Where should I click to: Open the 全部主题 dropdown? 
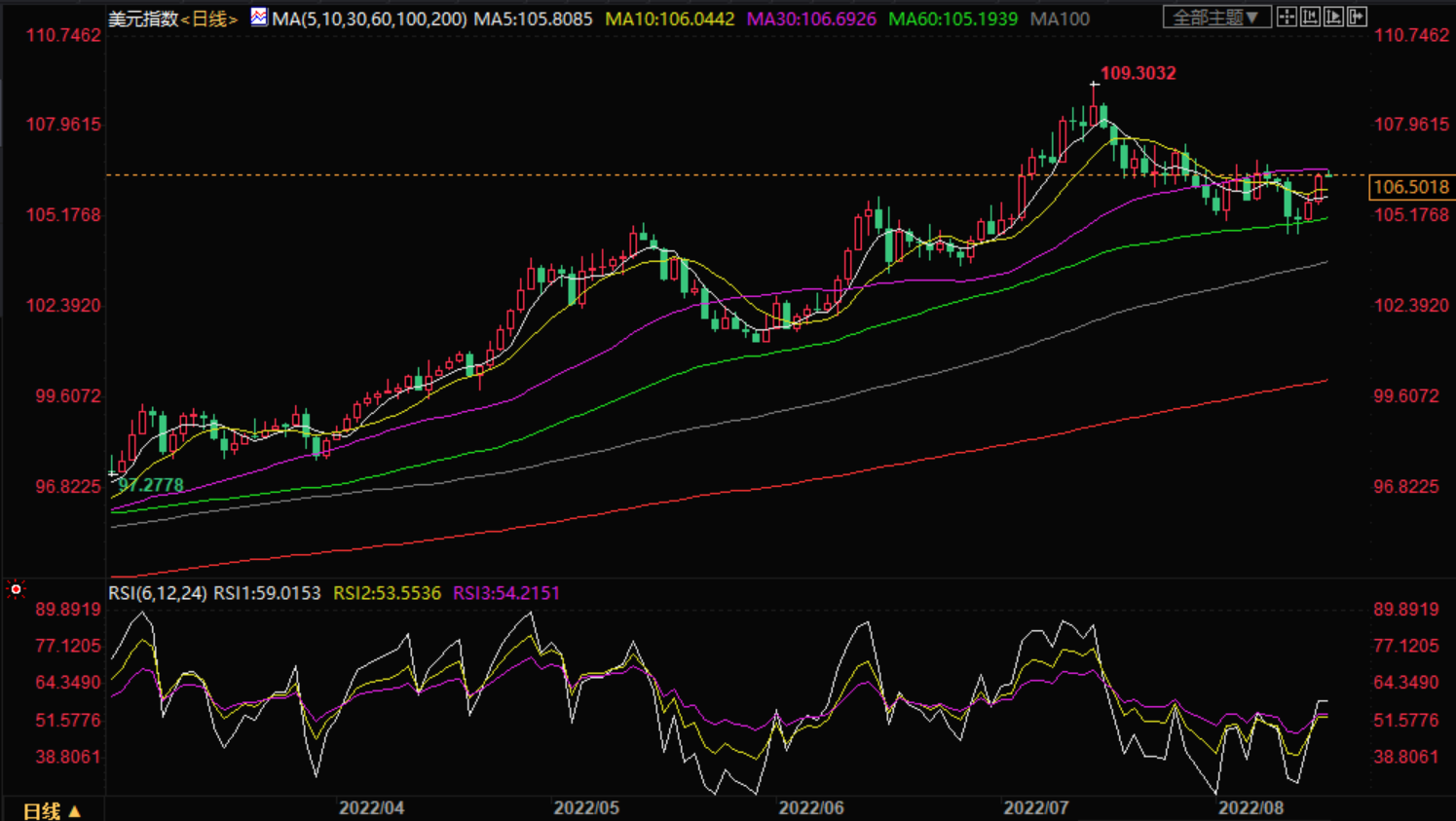click(1216, 18)
